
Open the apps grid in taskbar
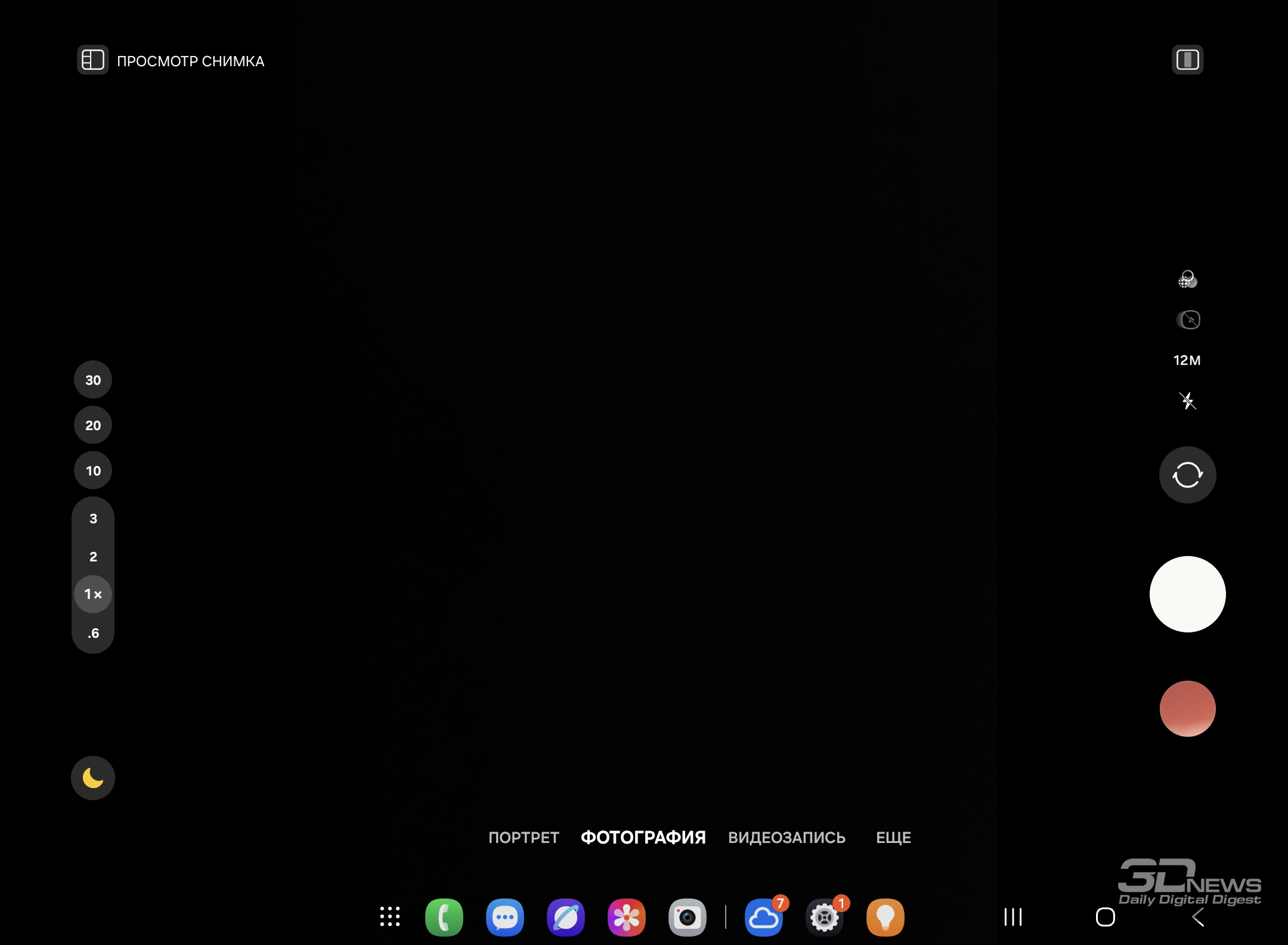(390, 917)
